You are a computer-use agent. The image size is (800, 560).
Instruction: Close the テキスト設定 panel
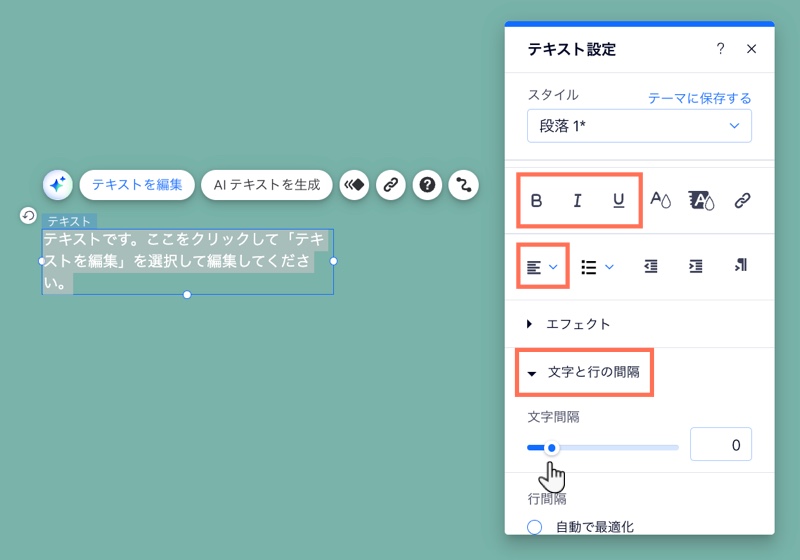point(752,49)
